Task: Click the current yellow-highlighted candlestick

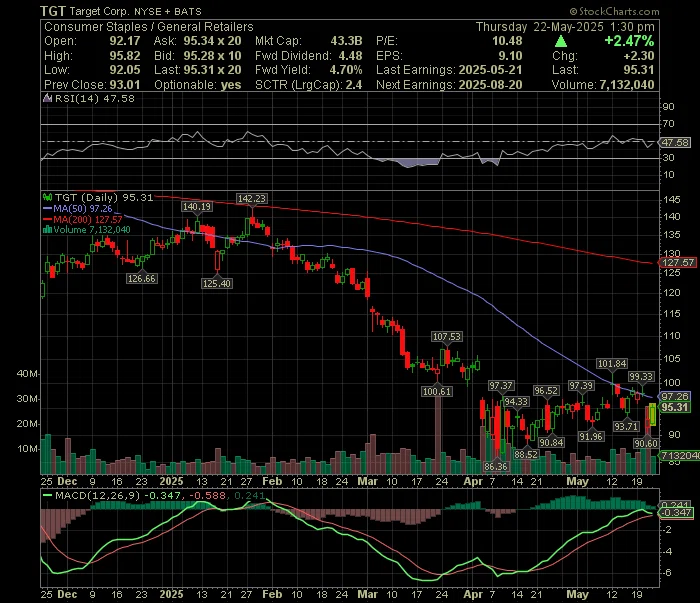Action: tap(653, 414)
